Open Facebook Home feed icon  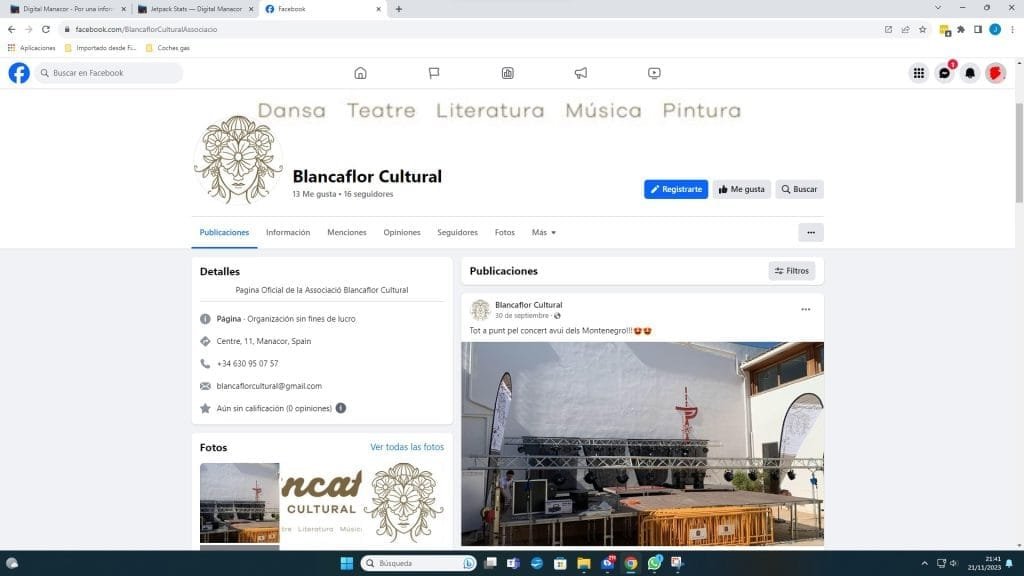coord(360,73)
